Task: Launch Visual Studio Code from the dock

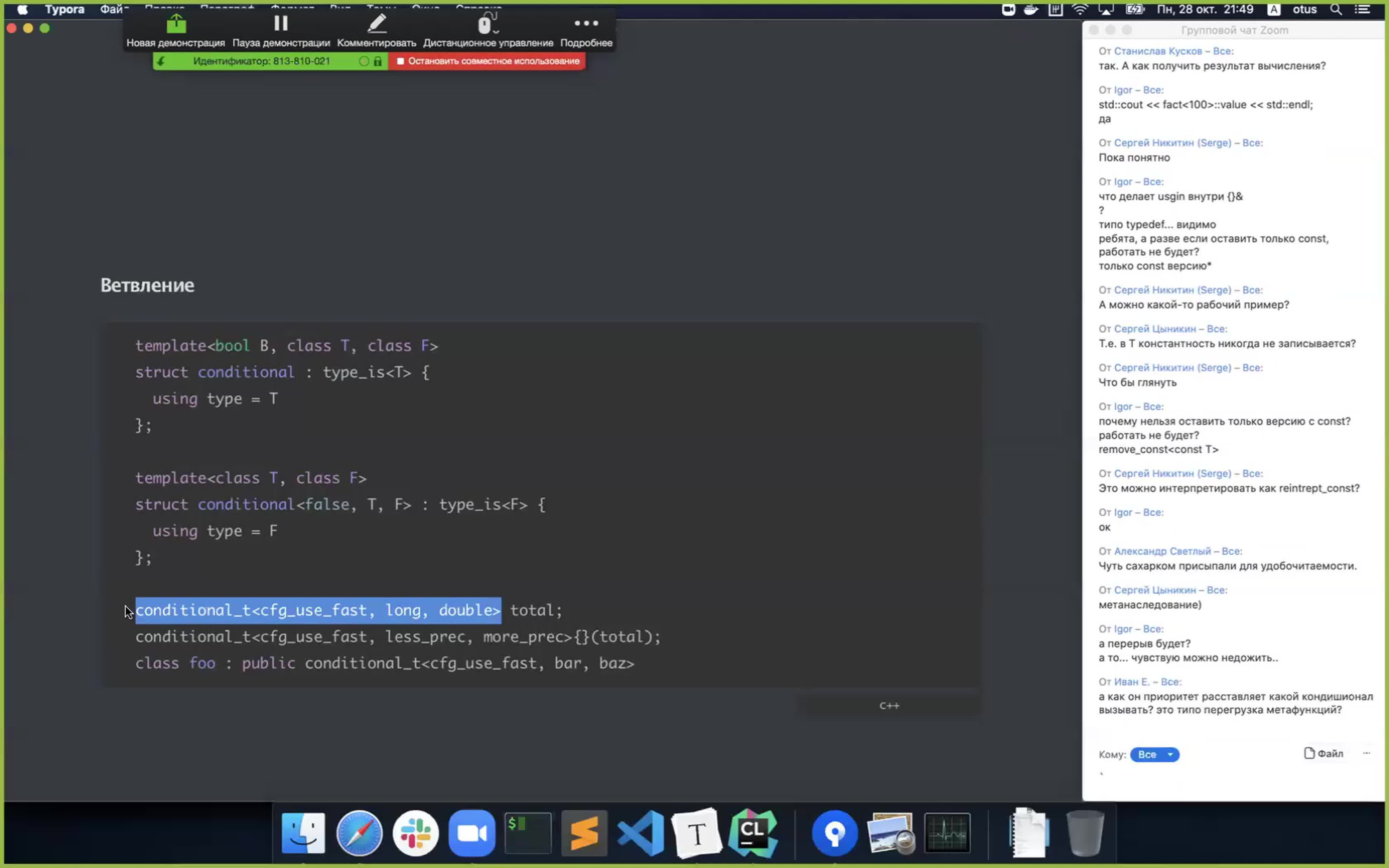Action: coord(640,833)
